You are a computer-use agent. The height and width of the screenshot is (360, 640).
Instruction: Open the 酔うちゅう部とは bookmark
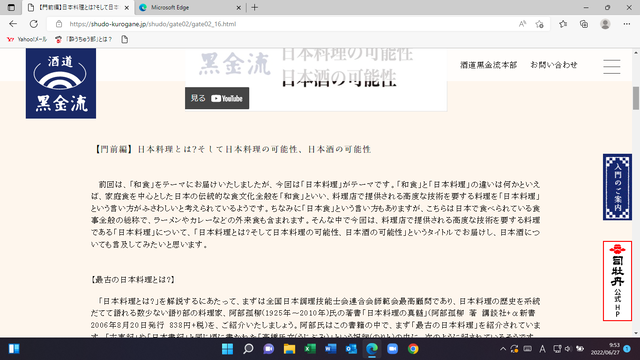[x=84, y=39]
